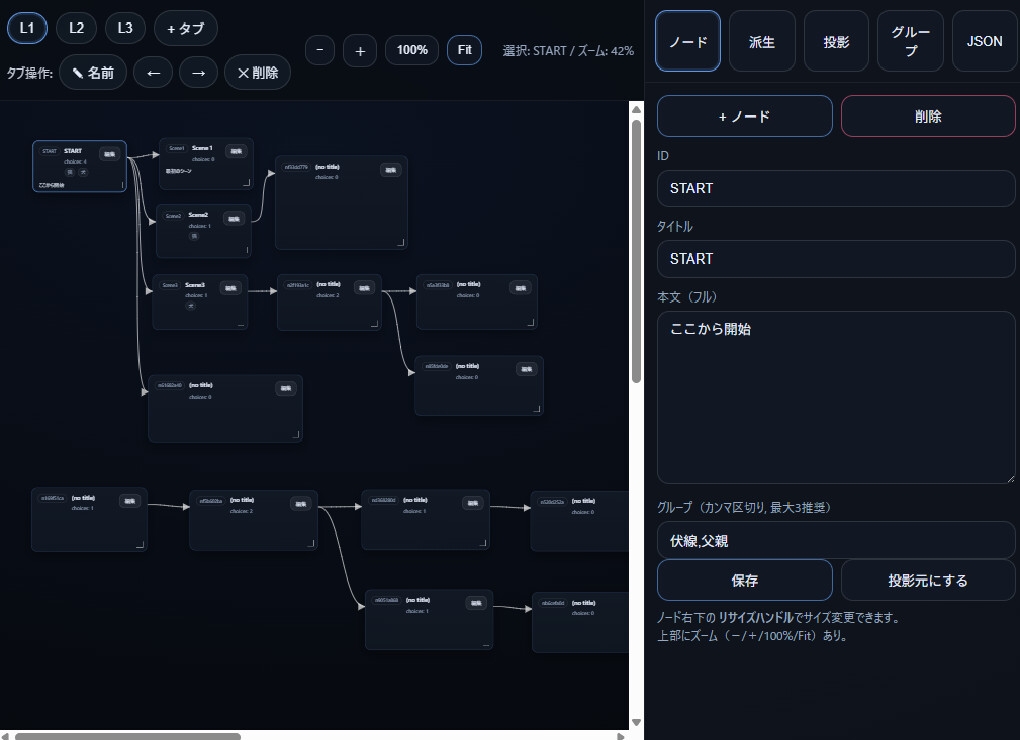The height and width of the screenshot is (740, 1020).
Task: Switch to the L2 tab
Action: tap(76, 28)
